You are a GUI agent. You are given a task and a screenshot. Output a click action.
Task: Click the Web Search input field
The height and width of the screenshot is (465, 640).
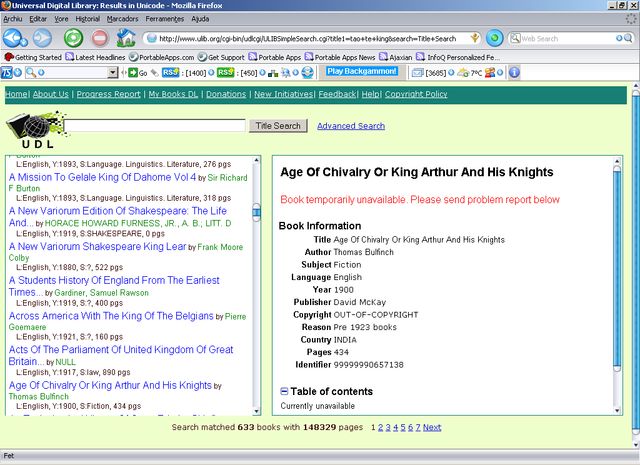[x=568, y=38]
